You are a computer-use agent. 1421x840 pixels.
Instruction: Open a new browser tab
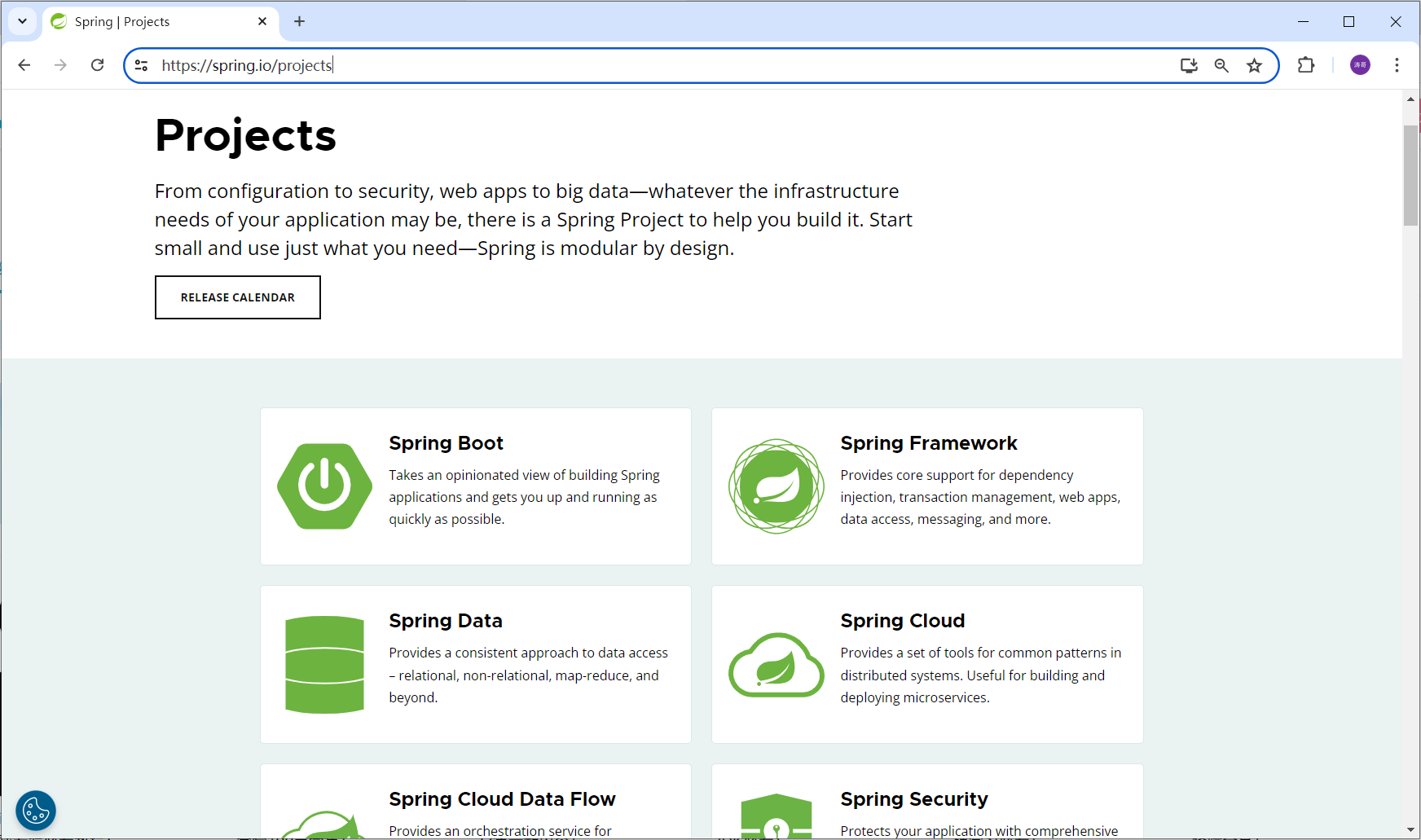(299, 21)
